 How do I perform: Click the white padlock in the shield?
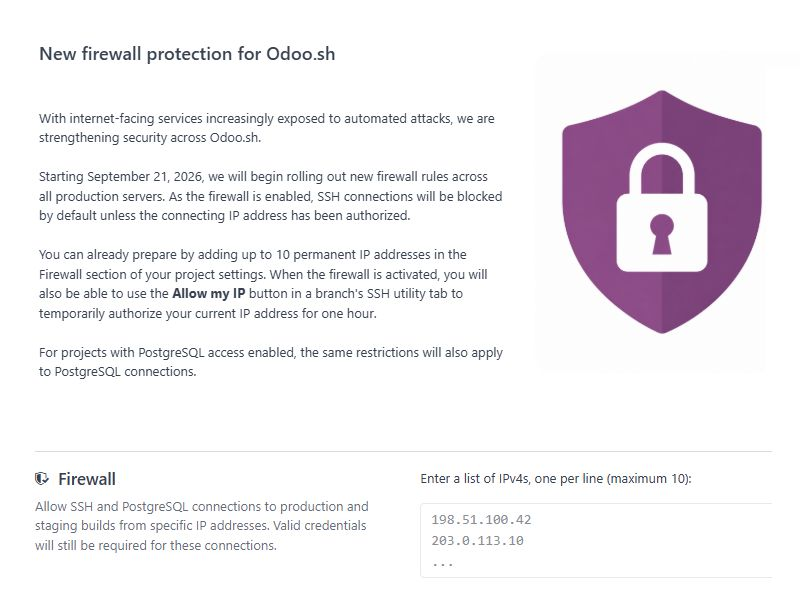662,208
